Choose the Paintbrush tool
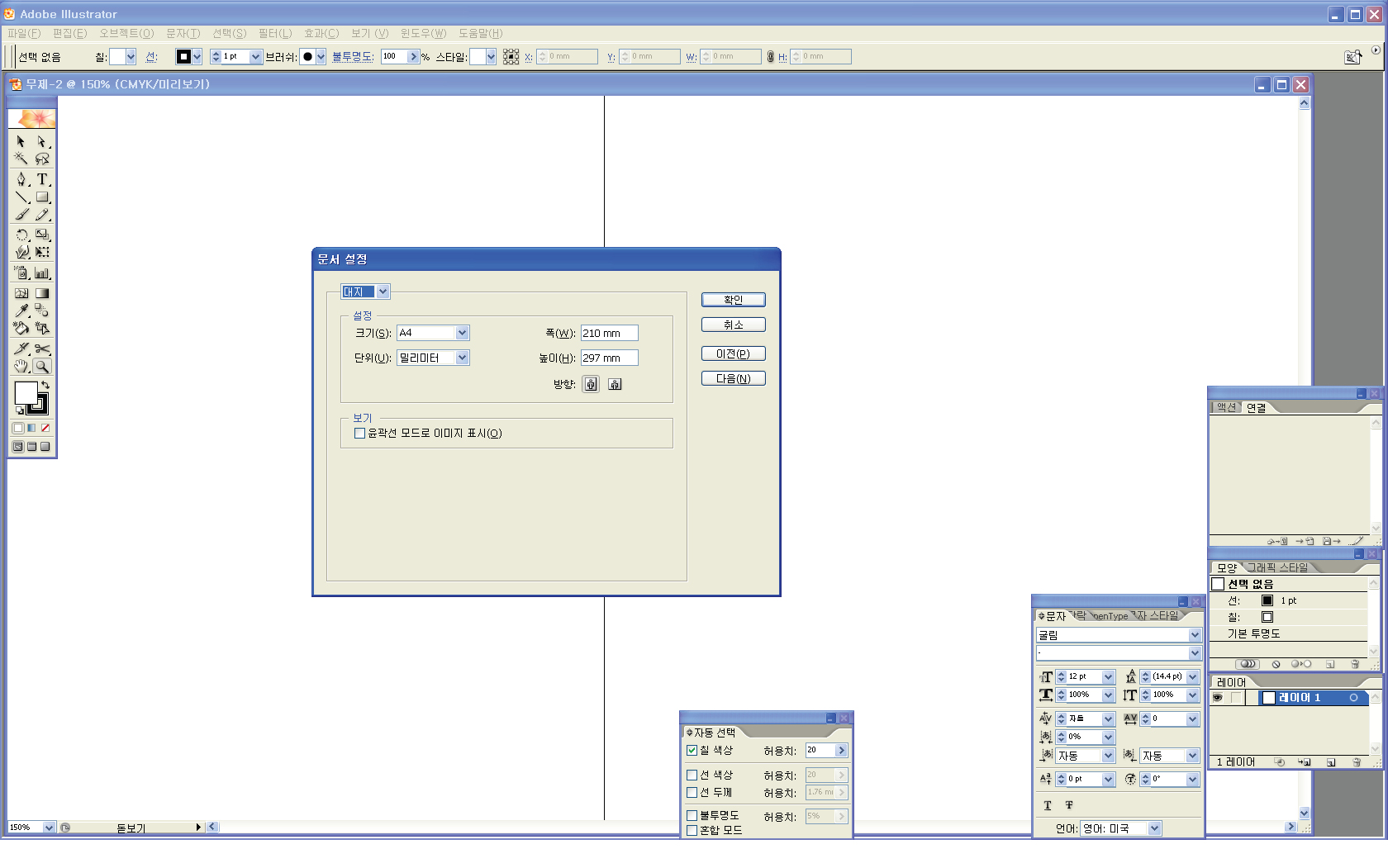This screenshot has width=1388, height=868. 21,216
